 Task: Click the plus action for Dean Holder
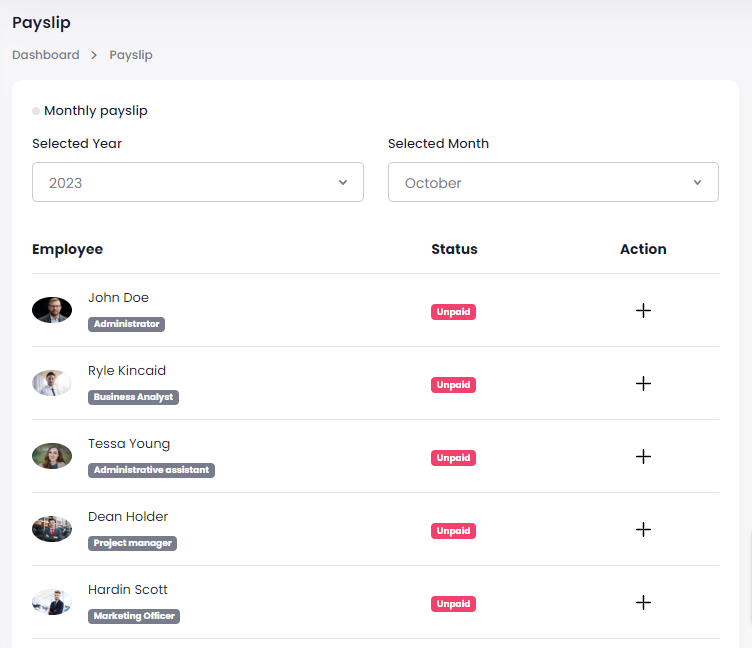643,529
